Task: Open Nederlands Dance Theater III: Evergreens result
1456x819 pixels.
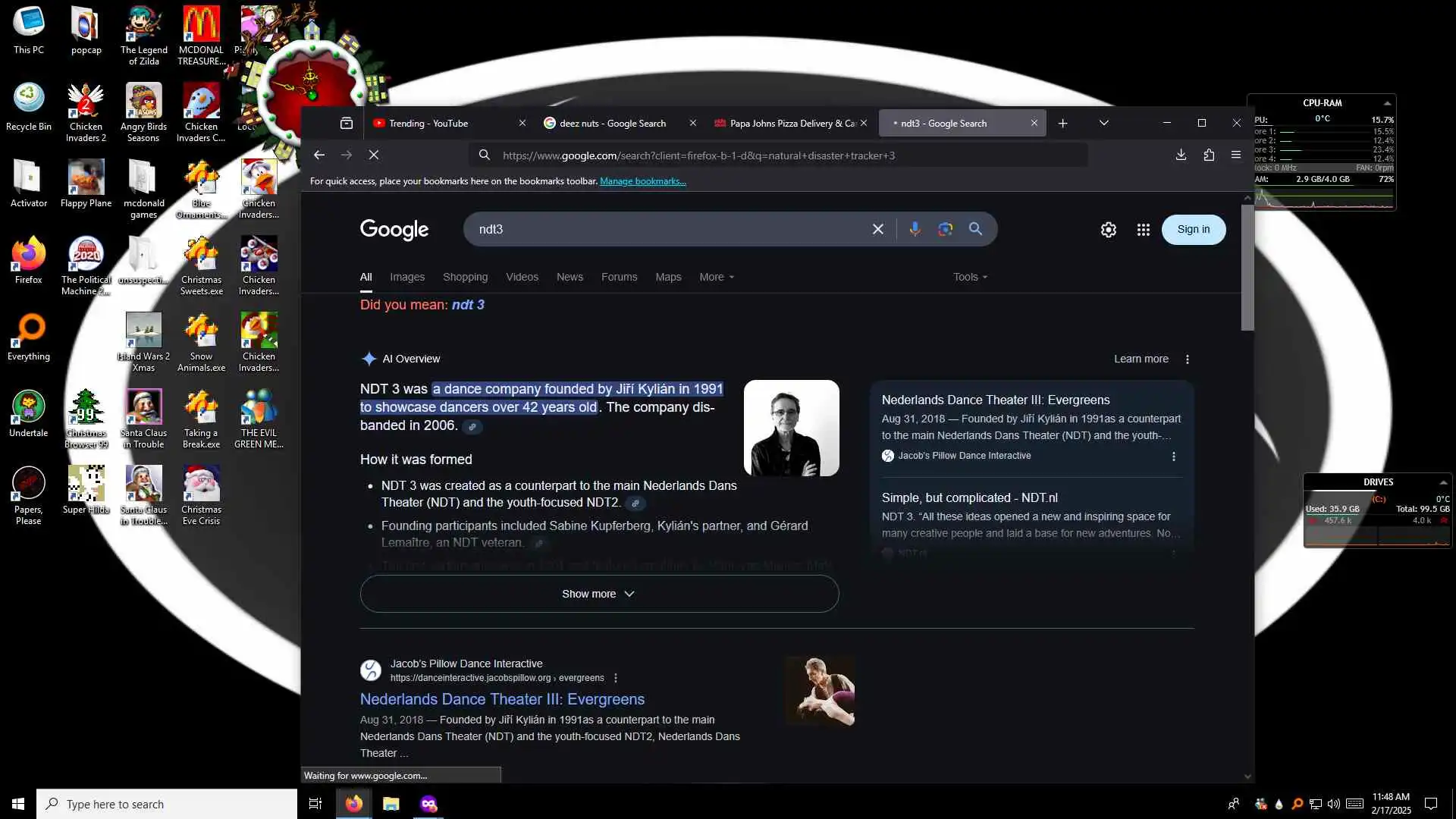Action: point(502,699)
